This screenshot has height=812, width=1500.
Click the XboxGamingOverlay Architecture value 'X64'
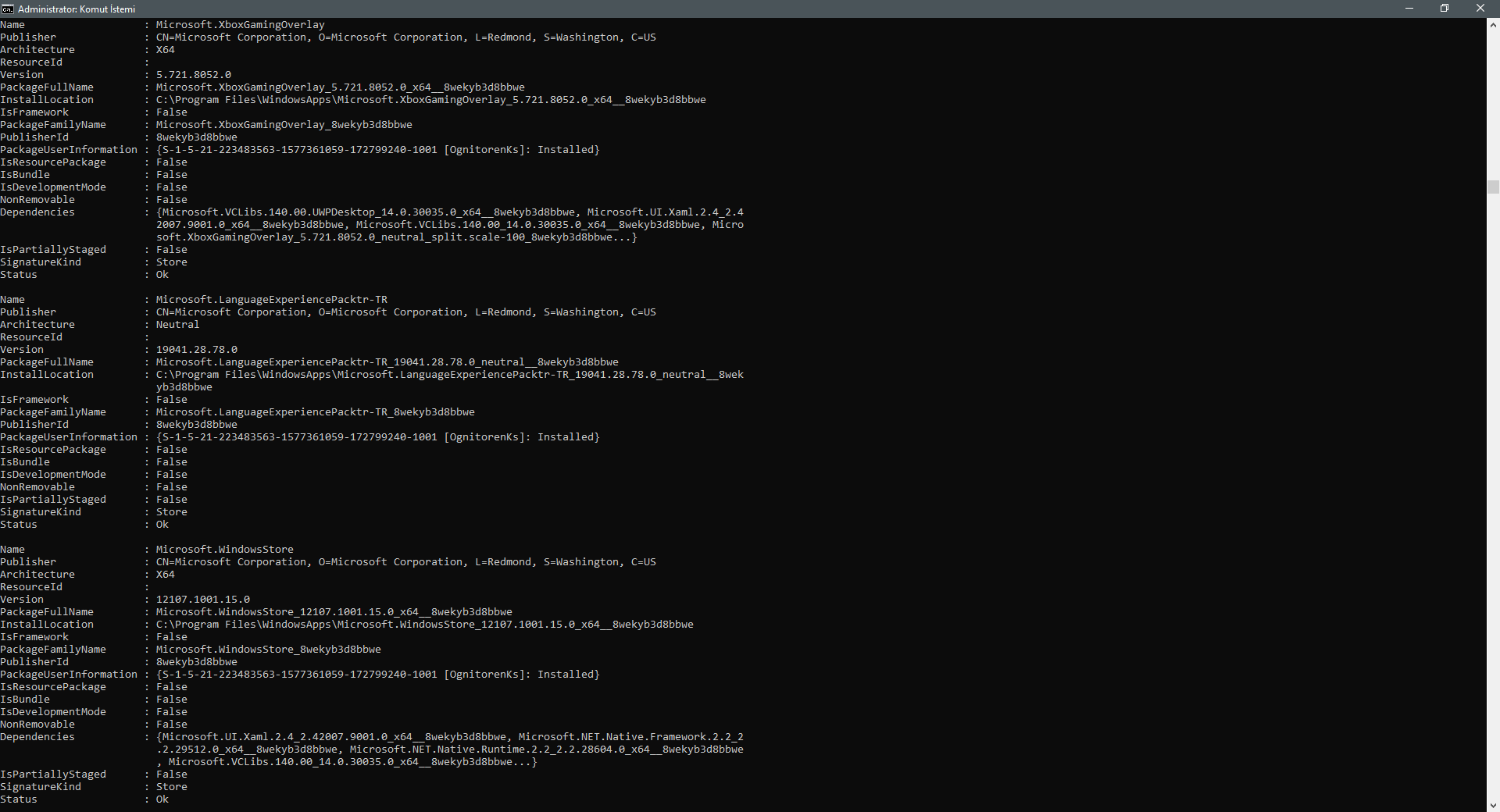coord(166,50)
